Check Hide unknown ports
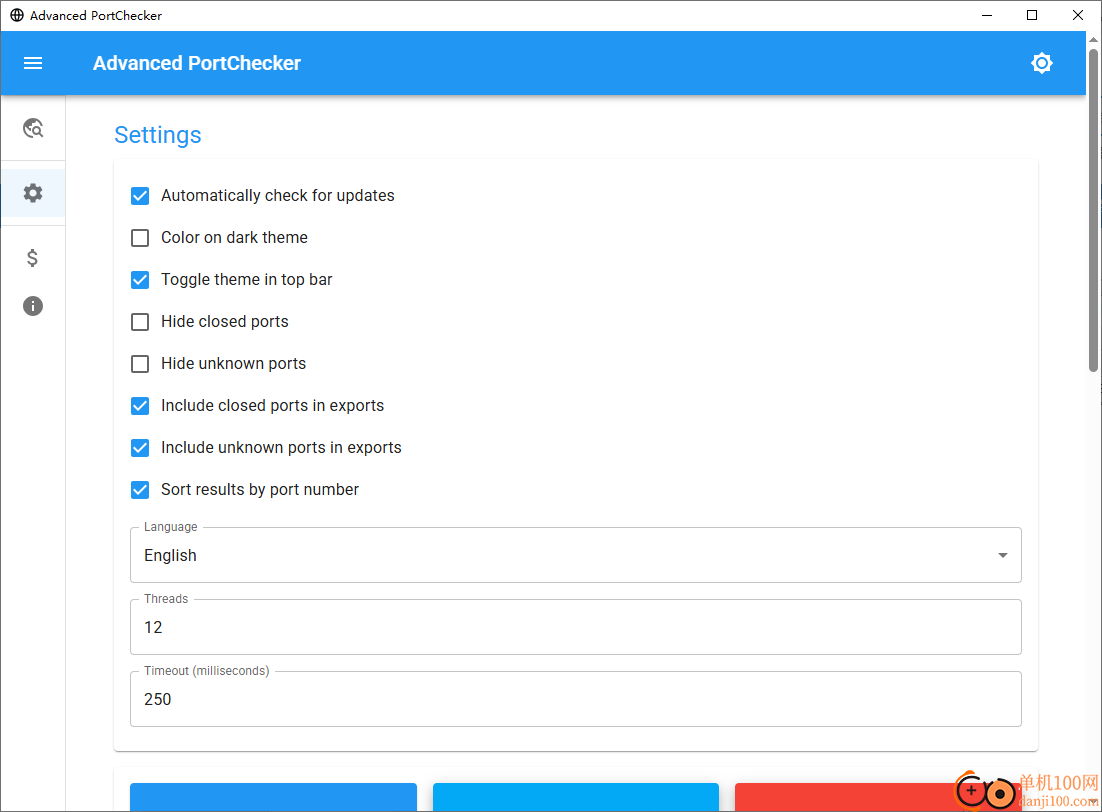 click(140, 363)
